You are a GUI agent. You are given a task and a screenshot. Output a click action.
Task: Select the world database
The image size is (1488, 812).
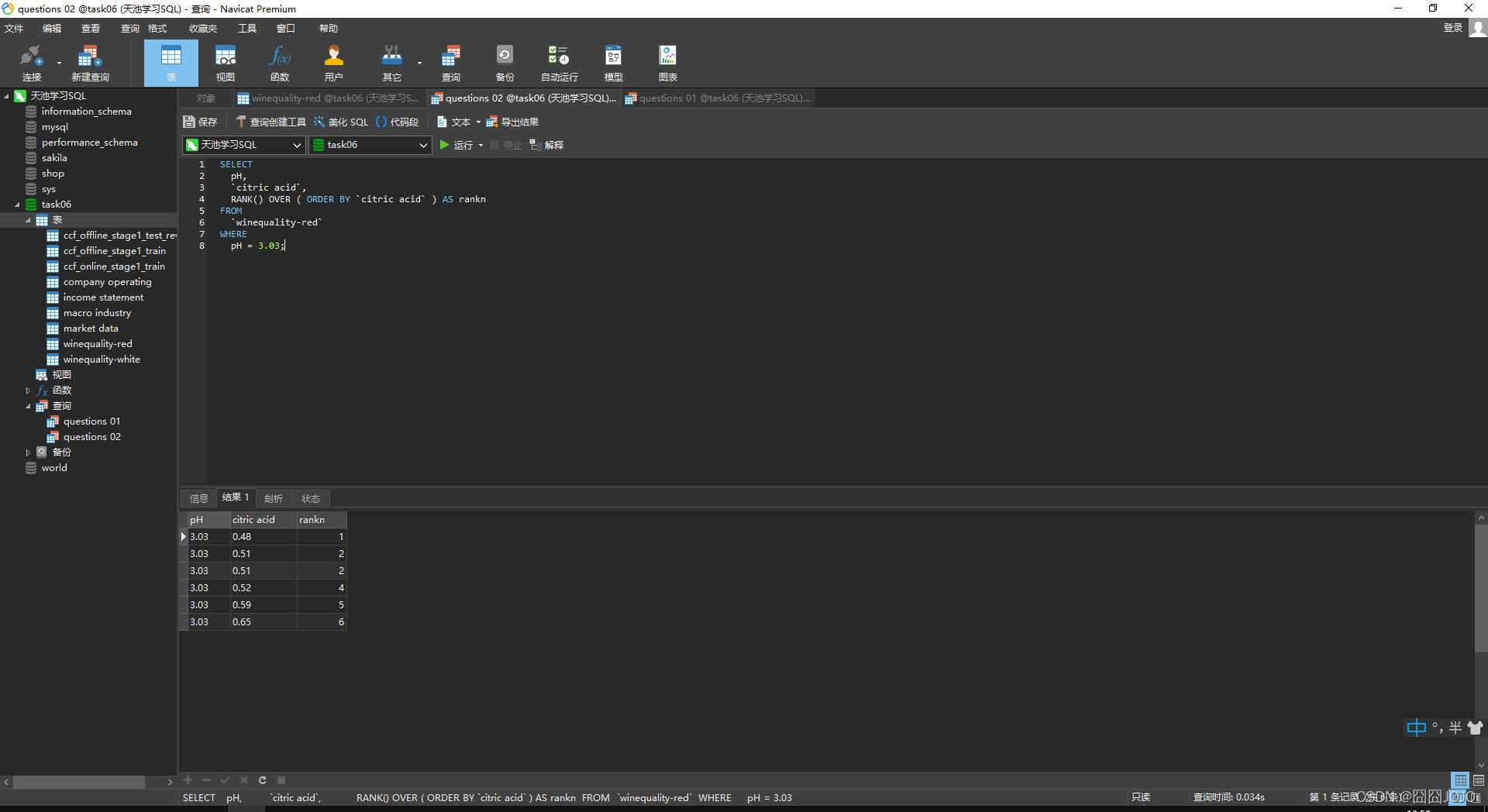pos(54,468)
